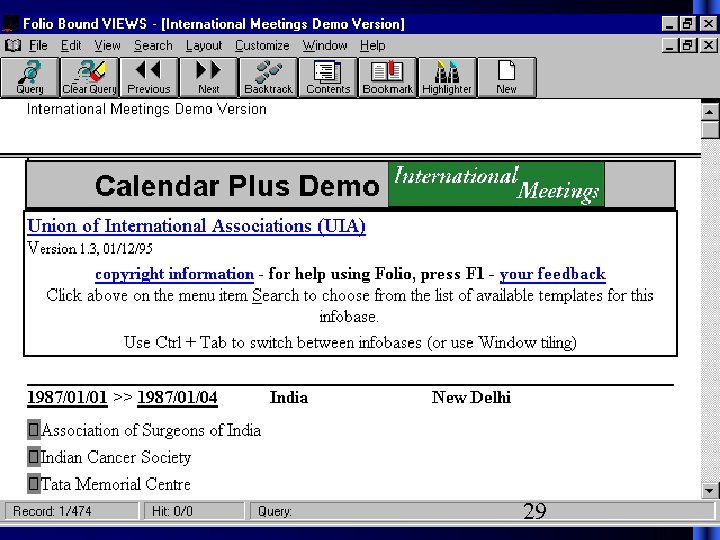Image resolution: width=720 pixels, height=540 pixels.
Task: Click the Folio icon in the title bar
Action: point(10,24)
